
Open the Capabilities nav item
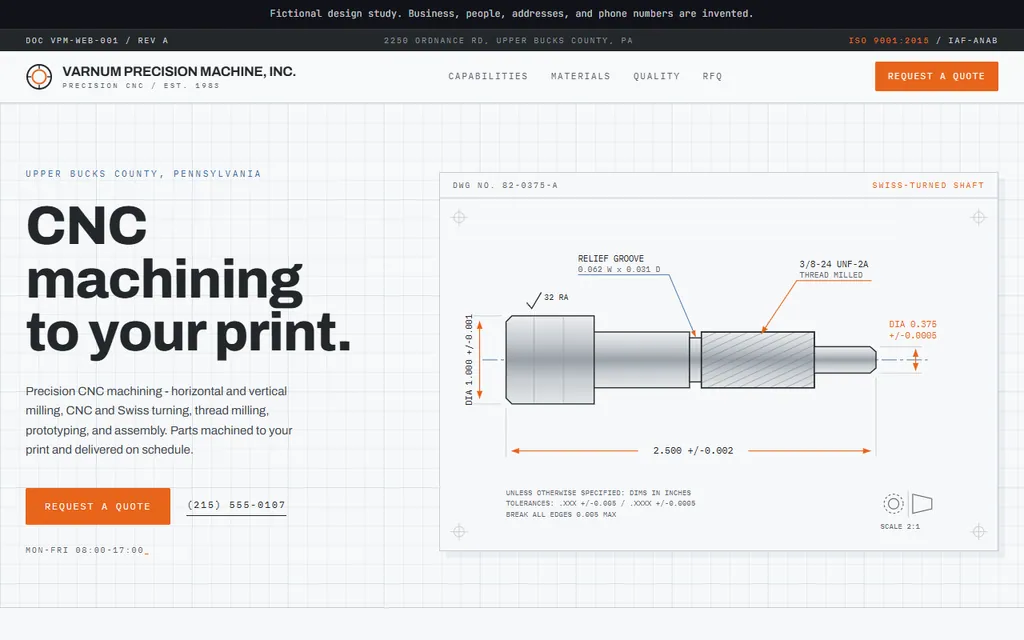point(488,76)
